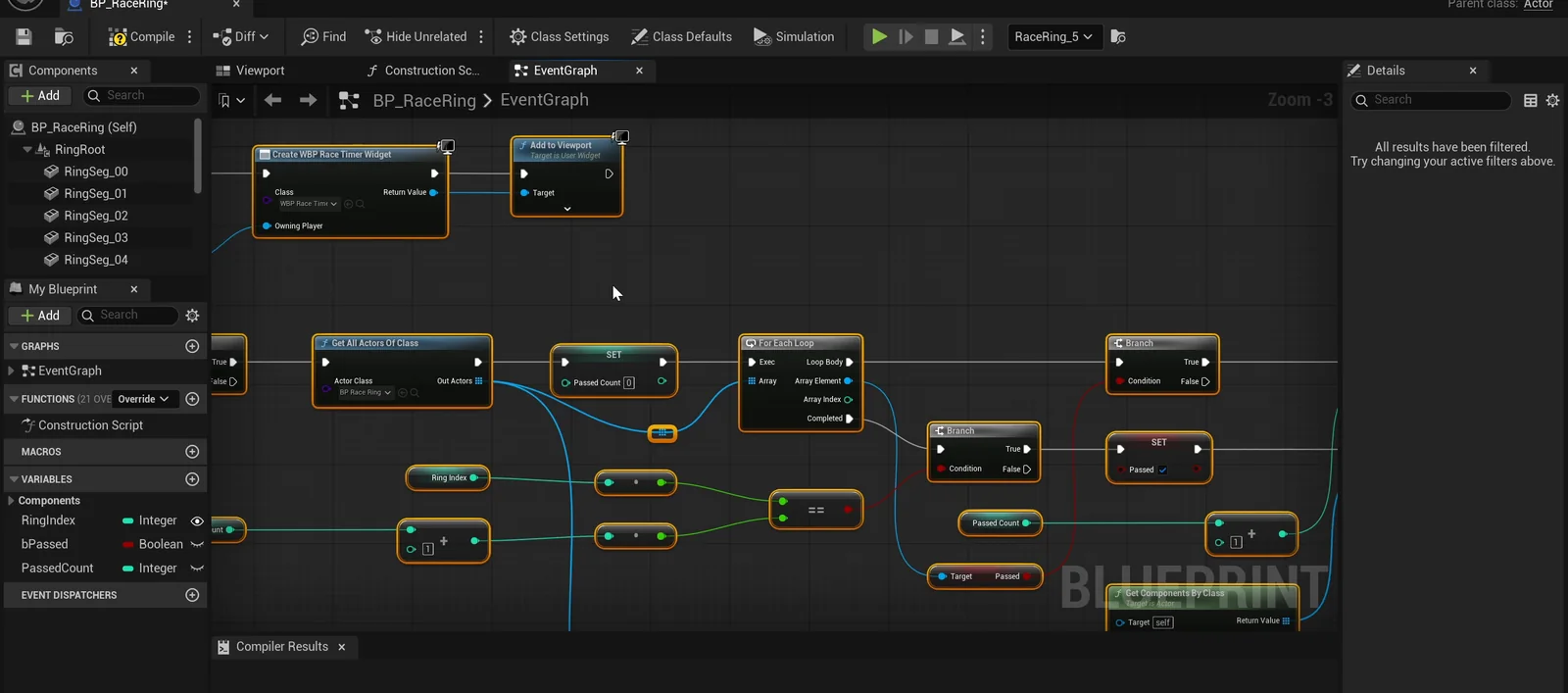The width and height of the screenshot is (1568, 693).
Task: Open Compile options three-dot menu
Action: pyautogui.click(x=190, y=37)
